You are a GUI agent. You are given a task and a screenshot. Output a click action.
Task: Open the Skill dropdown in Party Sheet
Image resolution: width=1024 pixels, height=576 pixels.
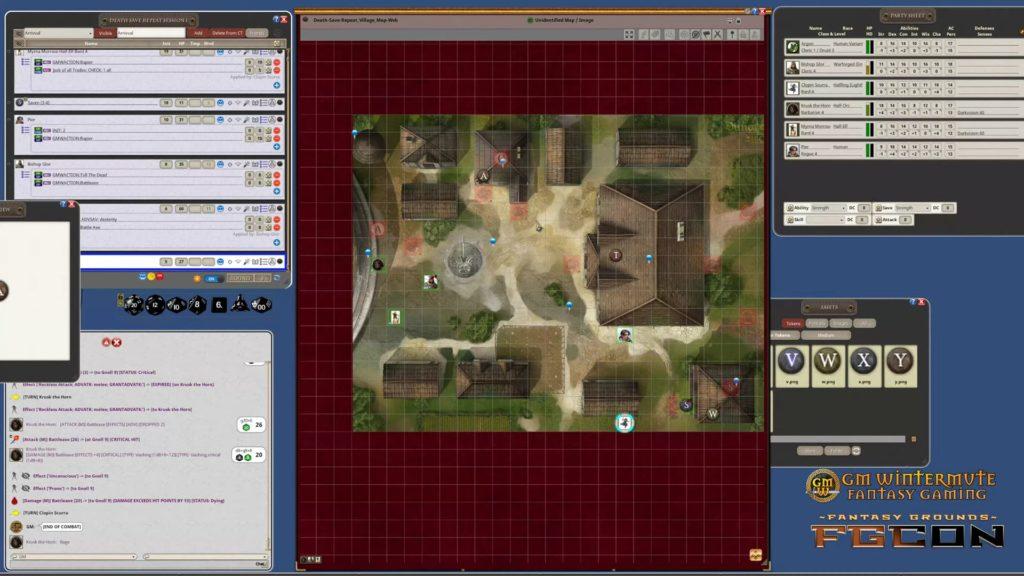click(x=825, y=220)
